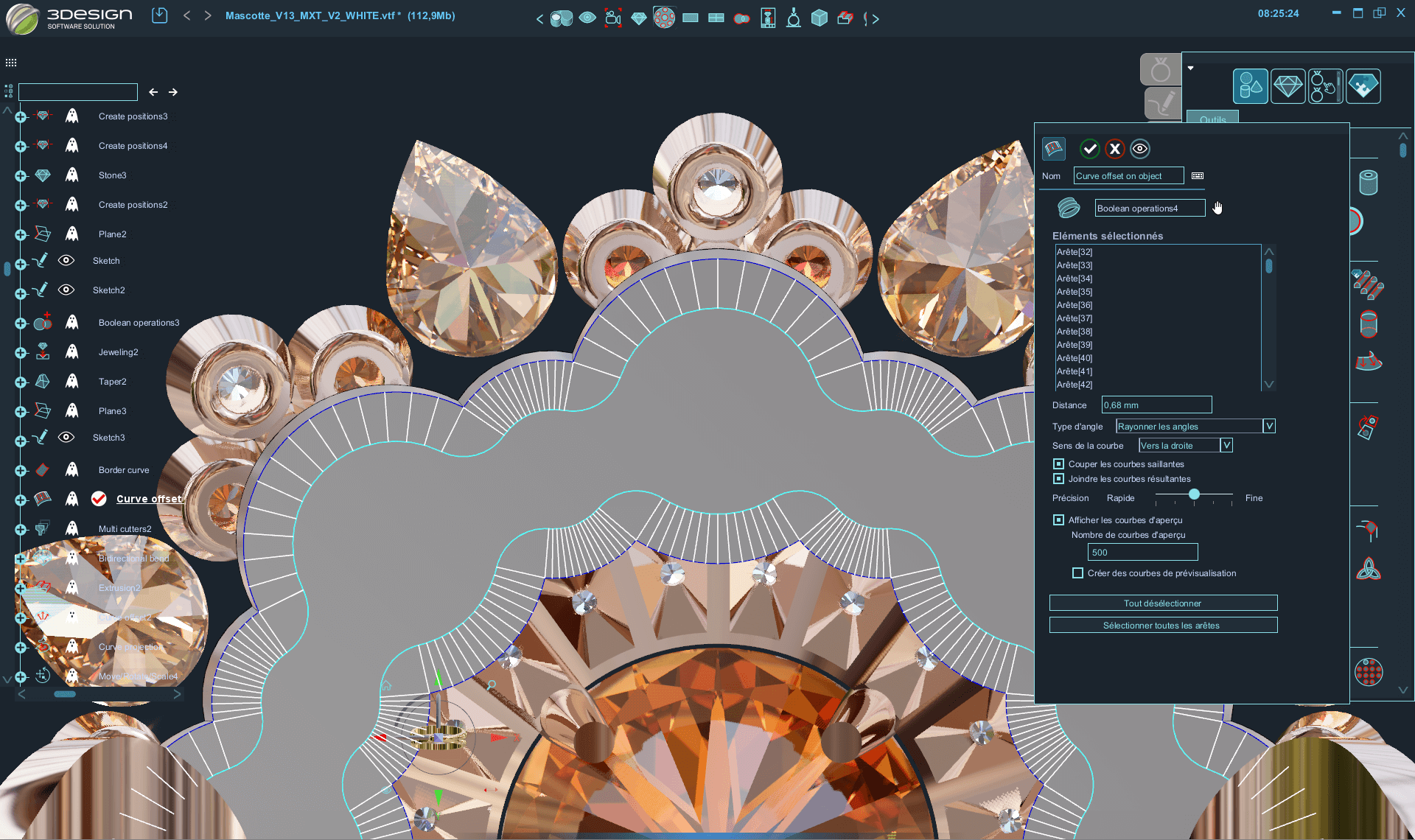This screenshot has height=840, width=1415.
Task: Click the cube primitive icon in top toolbar
Action: [x=820, y=17]
